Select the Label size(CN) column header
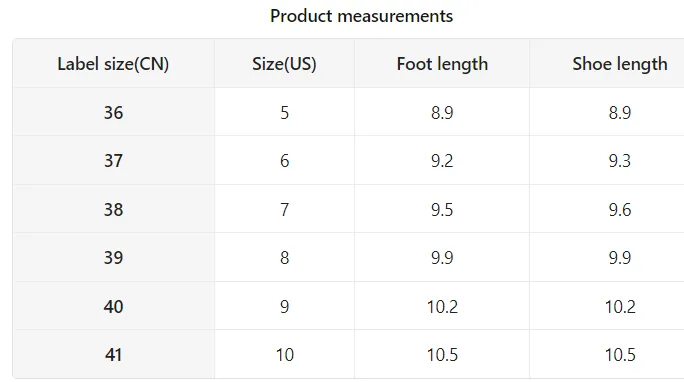The width and height of the screenshot is (684, 382). coord(113,64)
